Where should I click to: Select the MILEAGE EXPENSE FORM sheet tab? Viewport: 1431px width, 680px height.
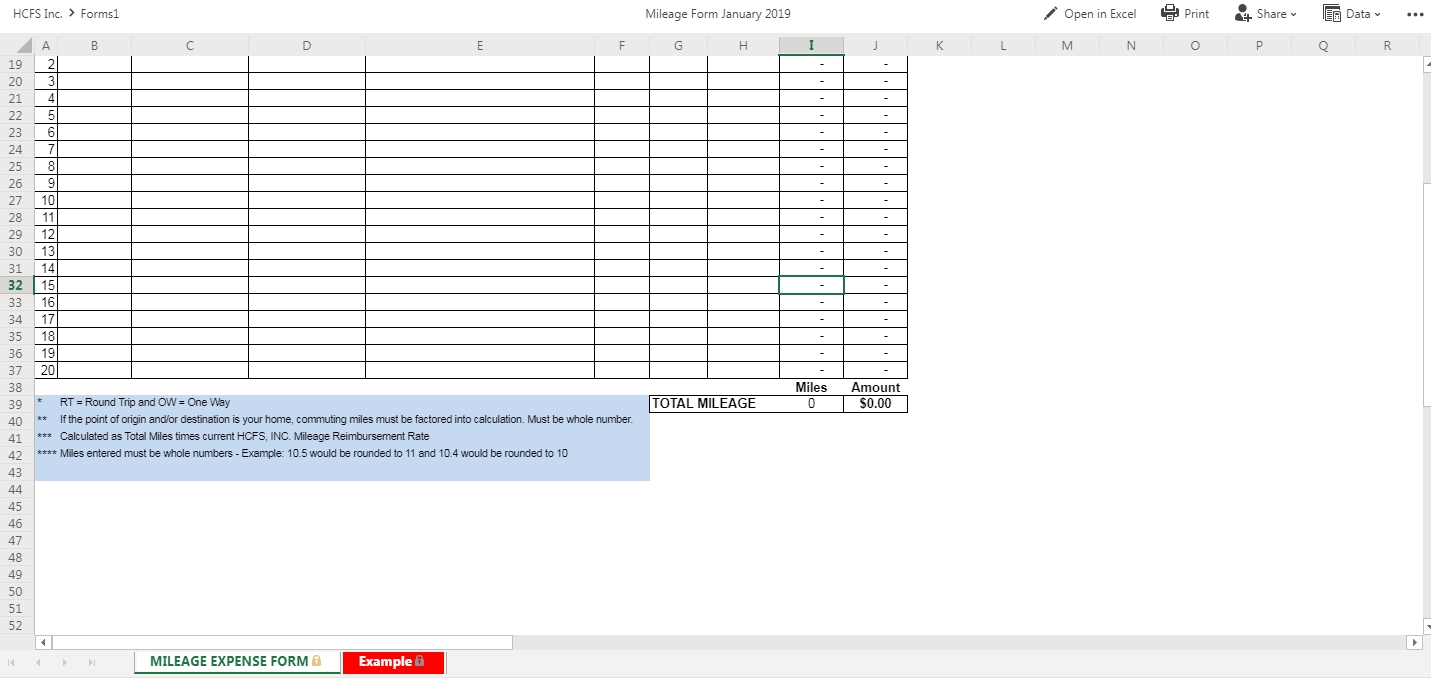(x=236, y=662)
